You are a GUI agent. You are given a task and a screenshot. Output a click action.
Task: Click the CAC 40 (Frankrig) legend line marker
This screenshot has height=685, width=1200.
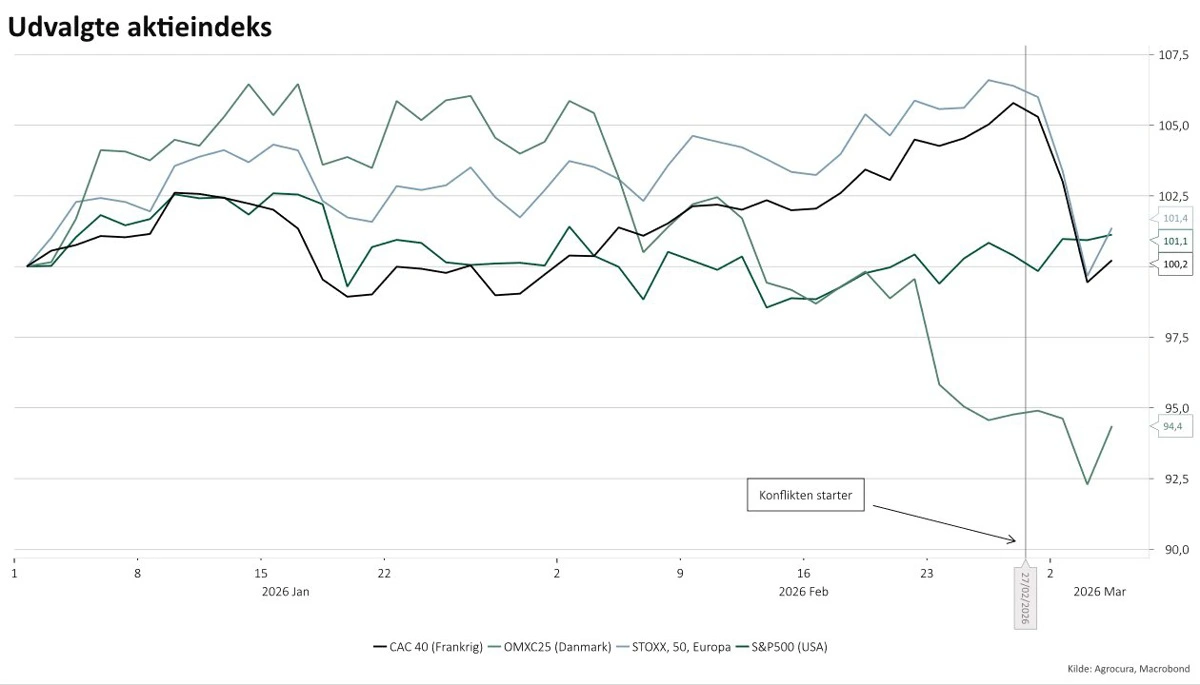(380, 647)
